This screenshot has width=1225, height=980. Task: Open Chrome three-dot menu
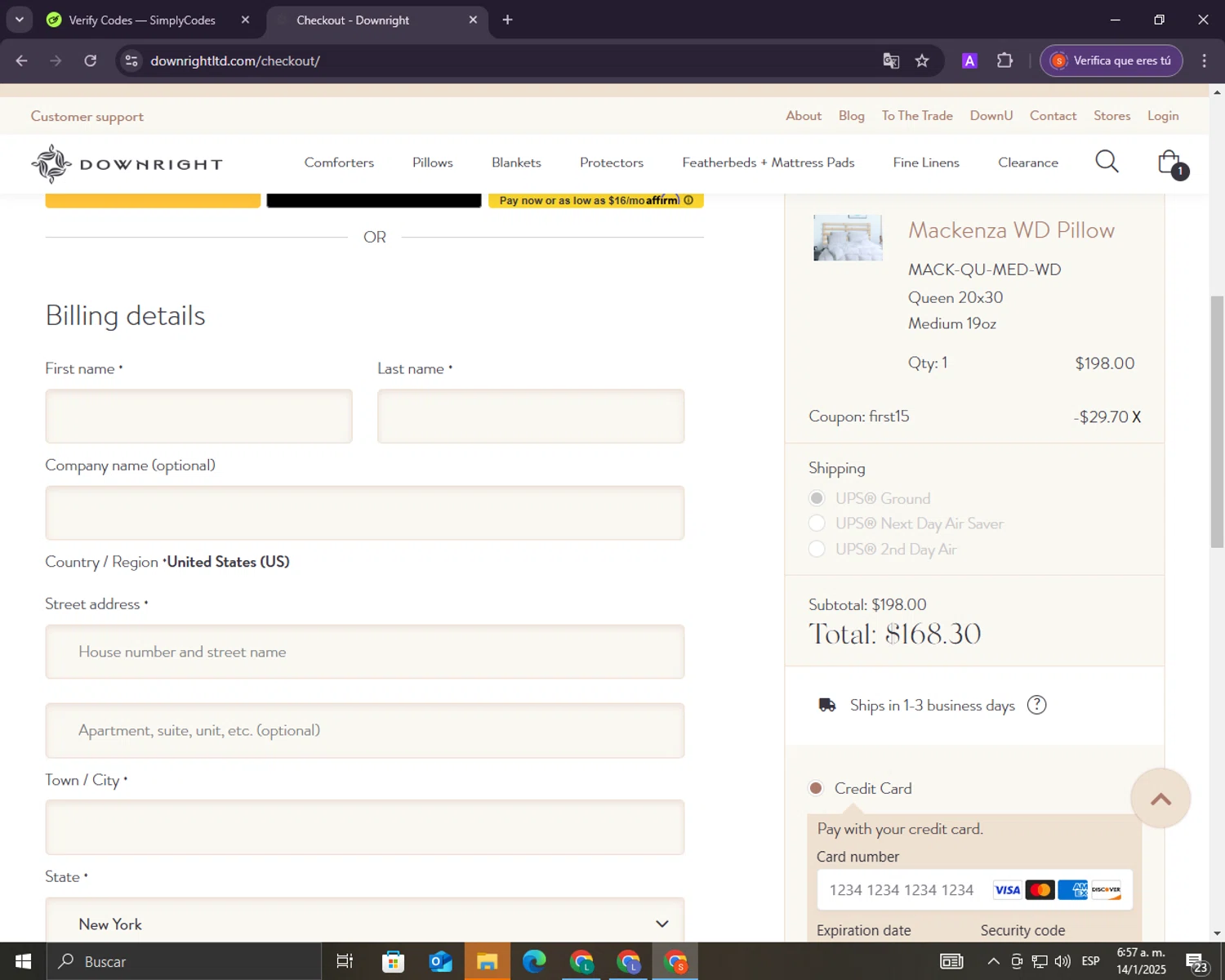click(x=1204, y=60)
